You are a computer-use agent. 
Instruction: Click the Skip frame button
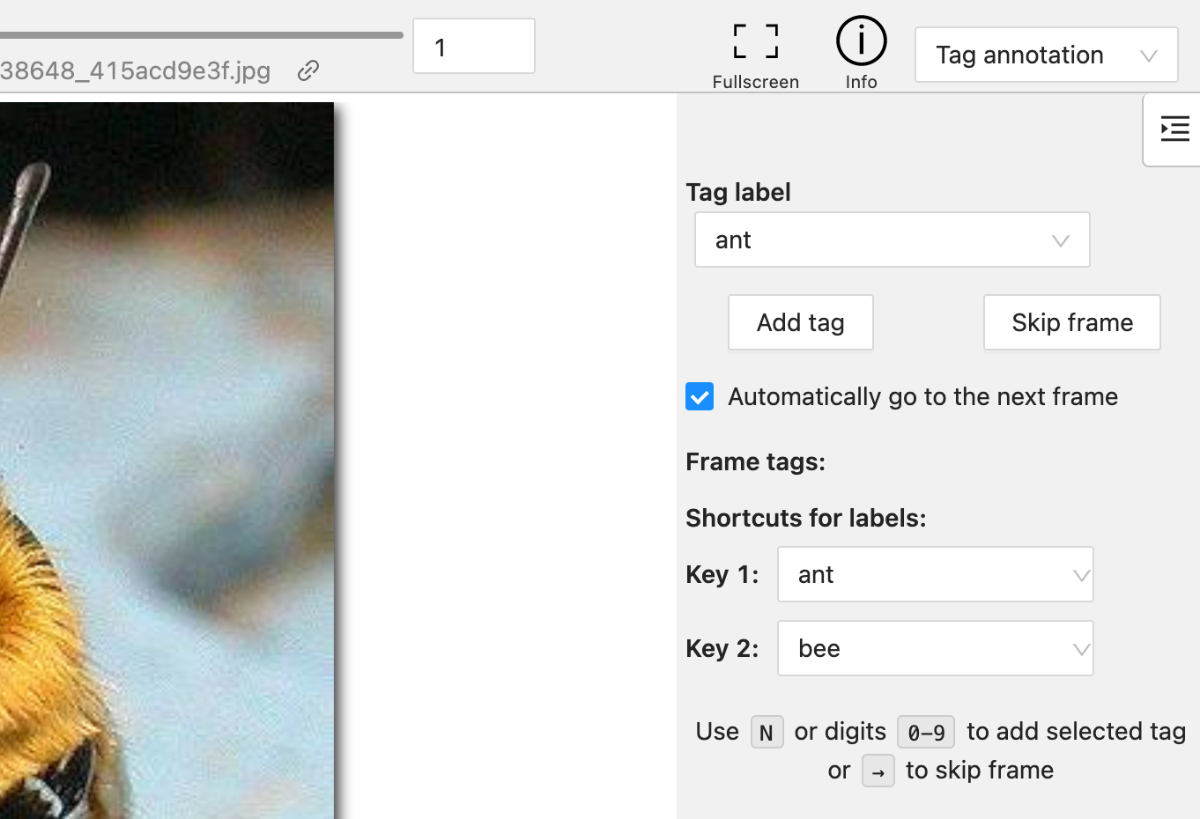pyautogui.click(x=1072, y=322)
